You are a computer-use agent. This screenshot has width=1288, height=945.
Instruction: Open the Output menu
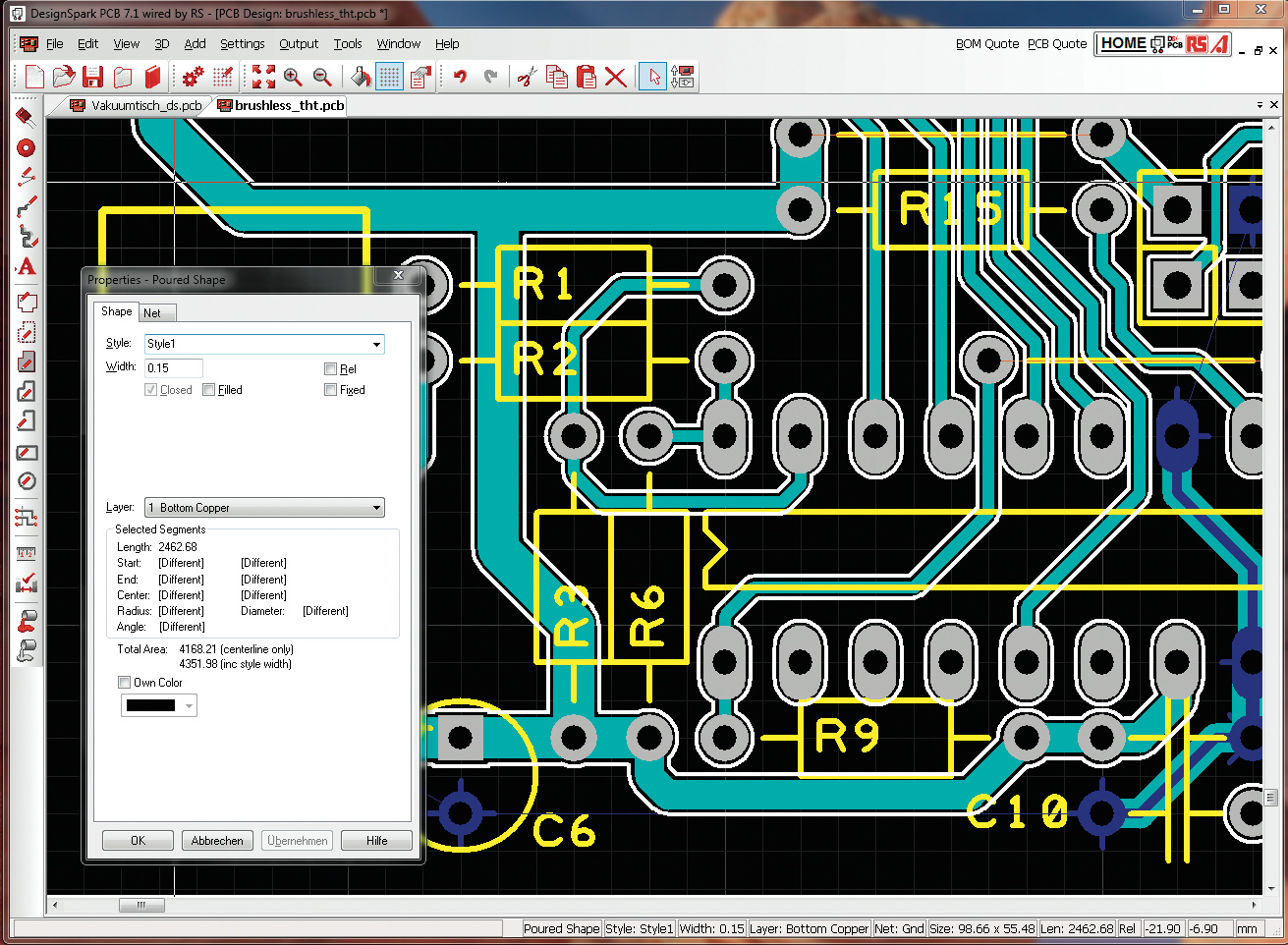(298, 44)
